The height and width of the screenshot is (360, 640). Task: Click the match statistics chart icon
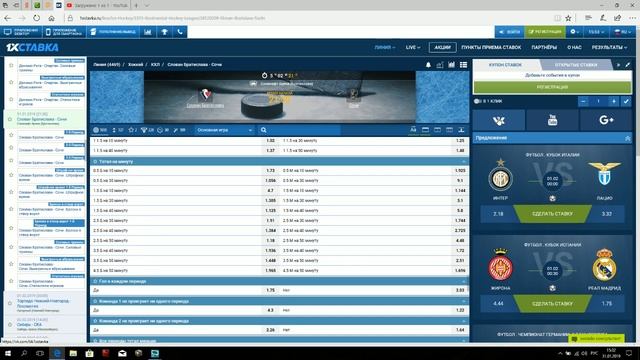451,65
